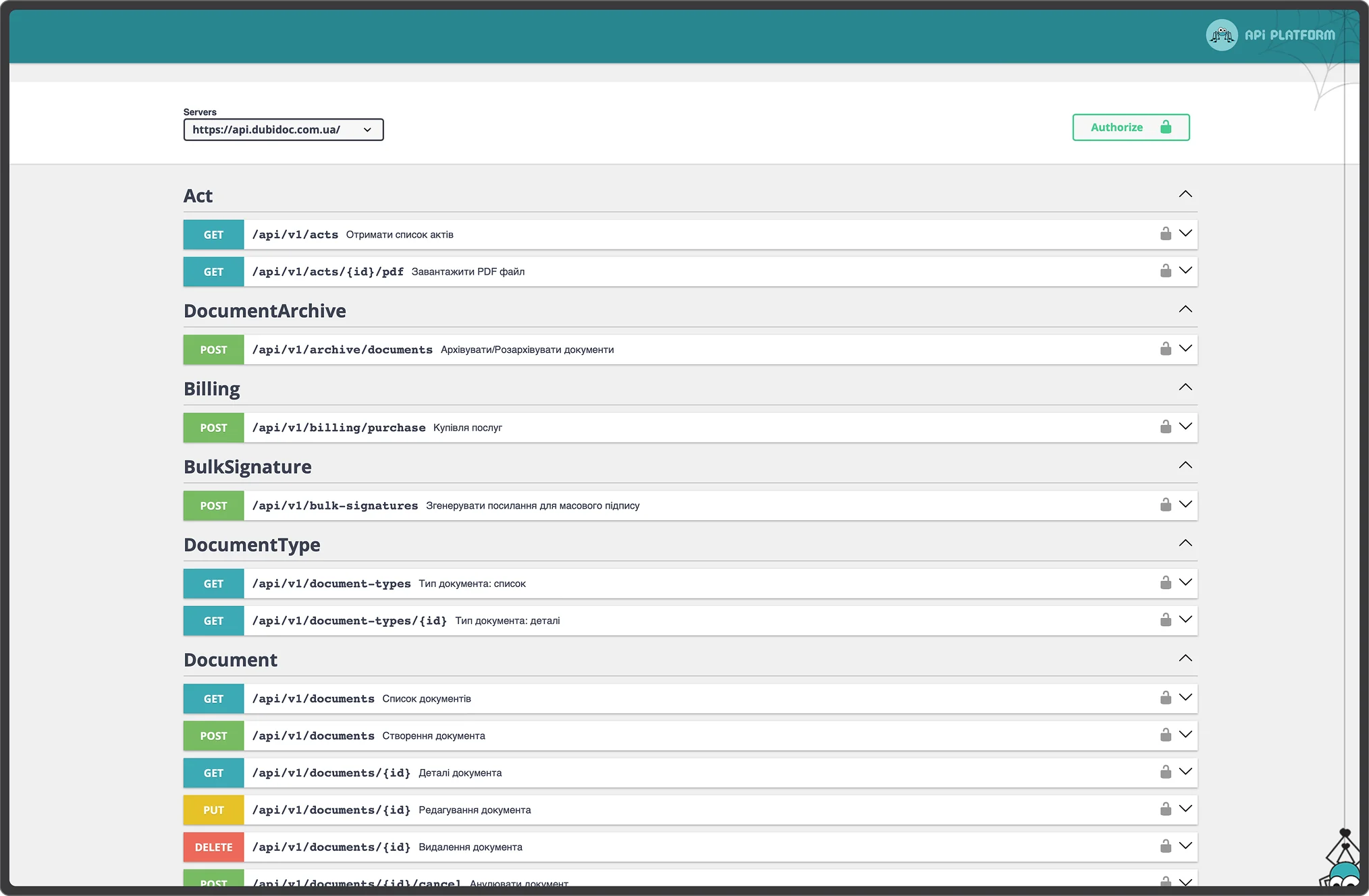Click the API Platform spider logo
The height and width of the screenshot is (896, 1369).
coord(1221,34)
